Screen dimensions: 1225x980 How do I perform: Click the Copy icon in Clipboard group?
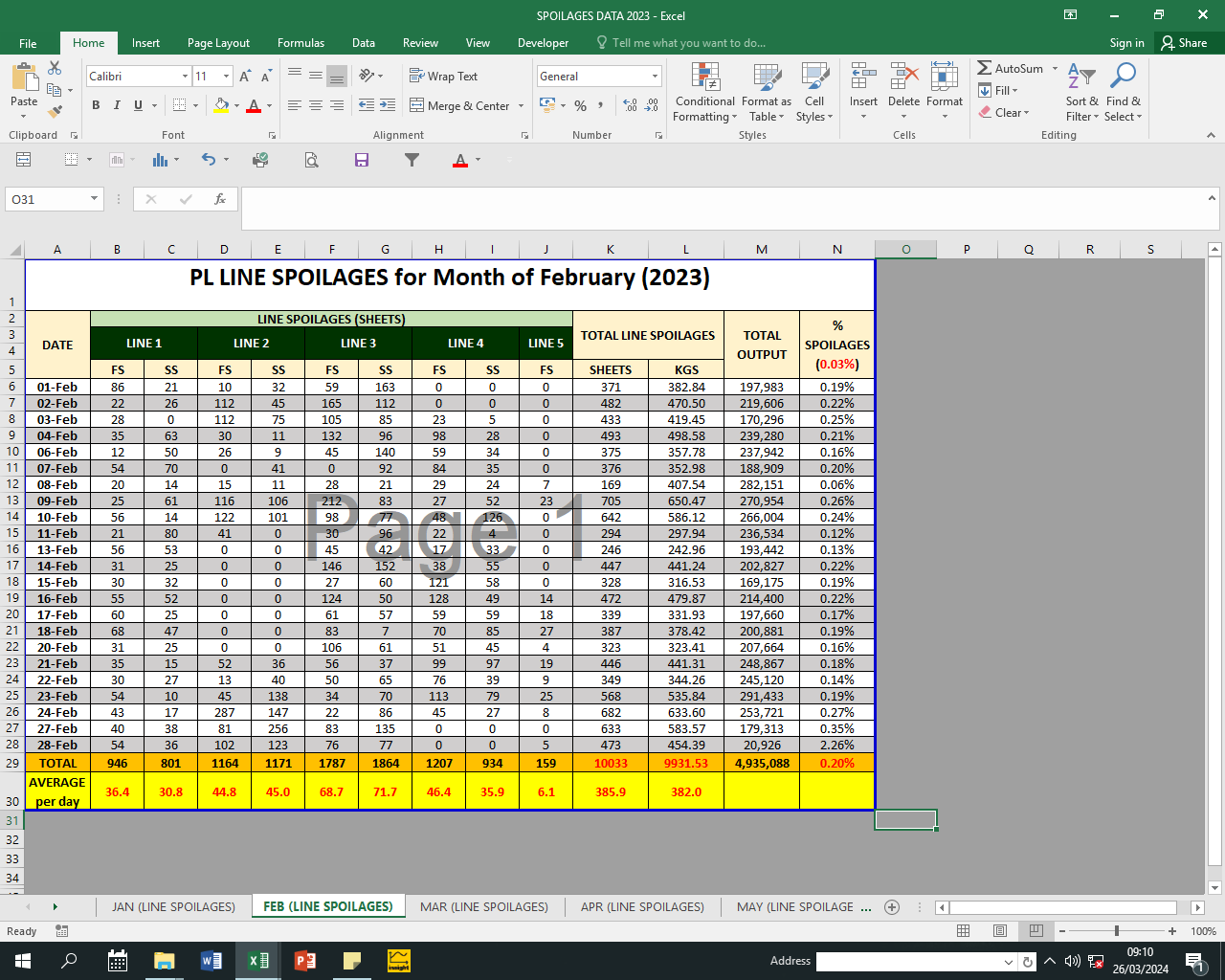tap(55, 90)
